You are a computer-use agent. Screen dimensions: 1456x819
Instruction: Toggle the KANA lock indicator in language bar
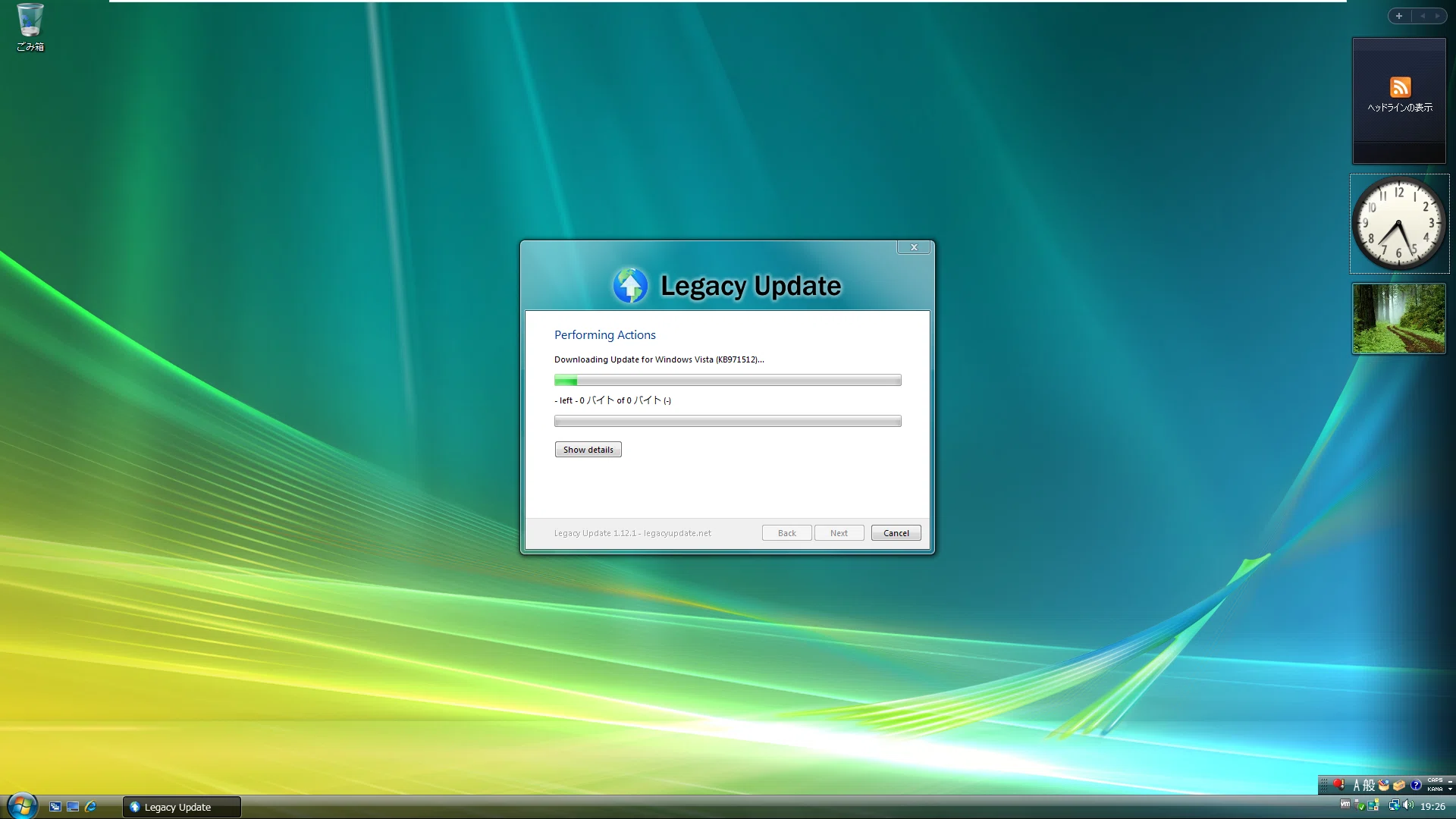point(1436,789)
